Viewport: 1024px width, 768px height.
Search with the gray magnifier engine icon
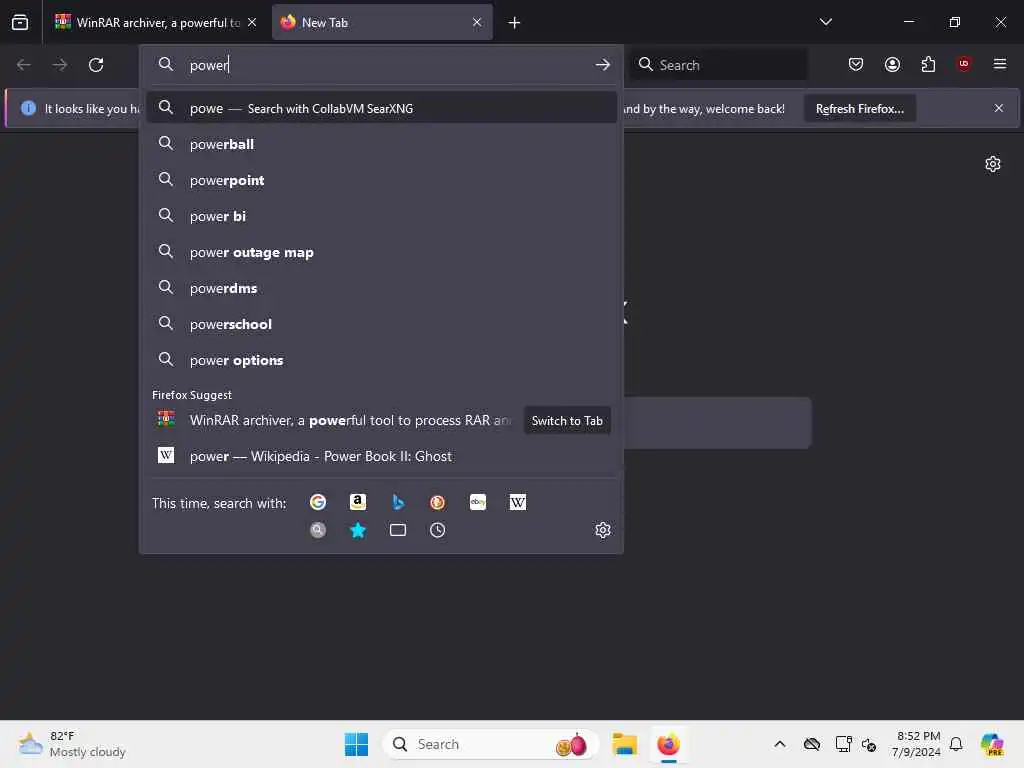[x=317, y=530]
